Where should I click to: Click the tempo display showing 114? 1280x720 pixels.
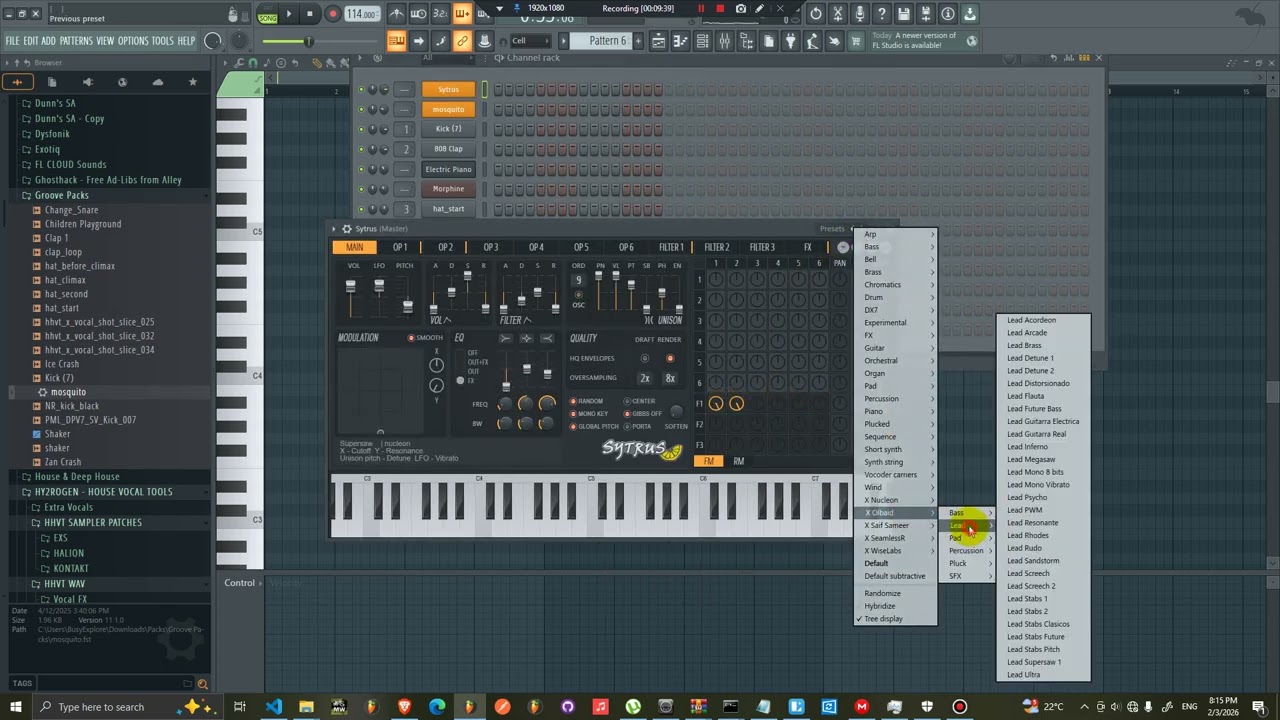(362, 14)
